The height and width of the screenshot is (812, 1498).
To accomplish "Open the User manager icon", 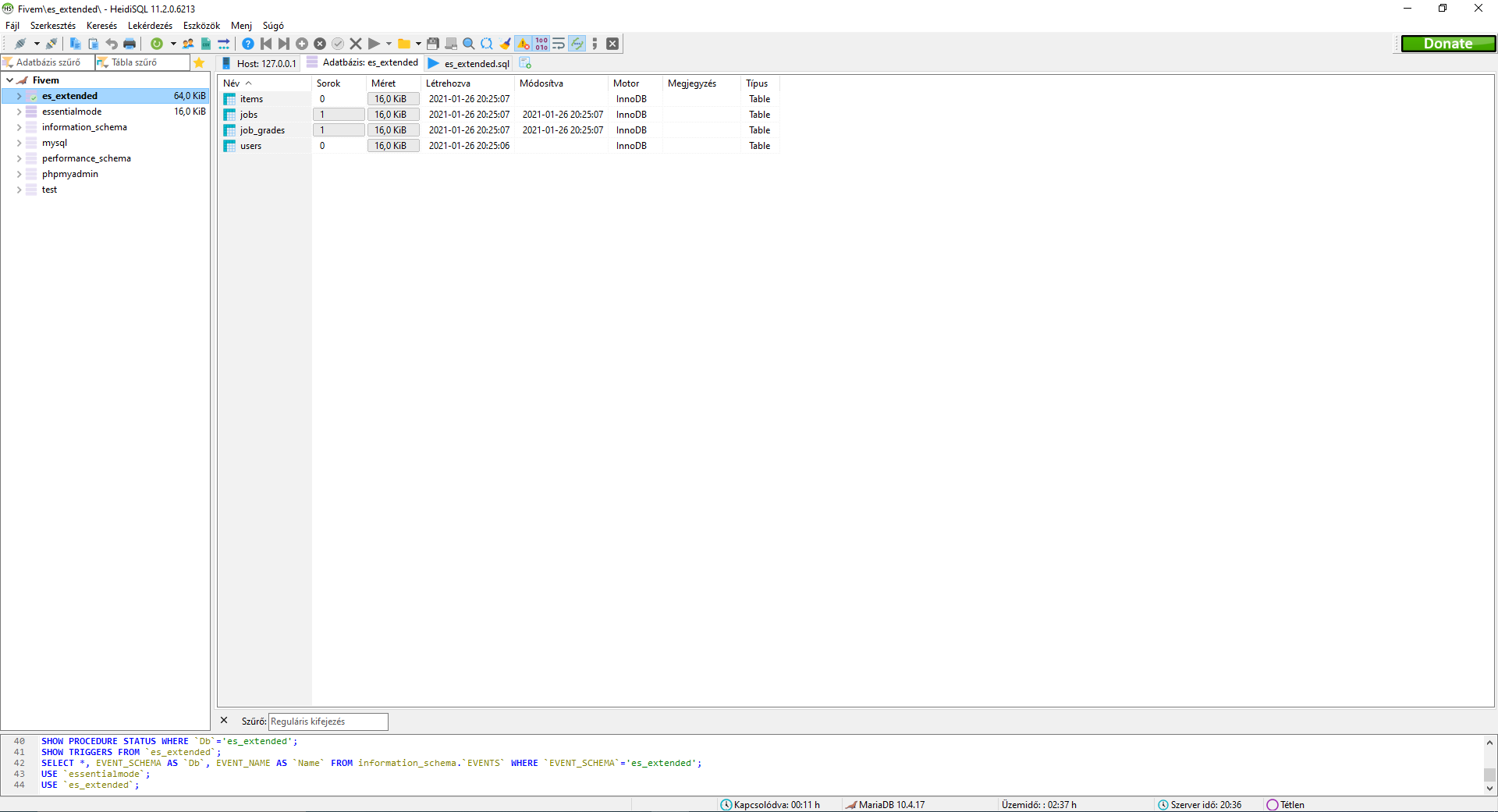I will pyautogui.click(x=188, y=44).
